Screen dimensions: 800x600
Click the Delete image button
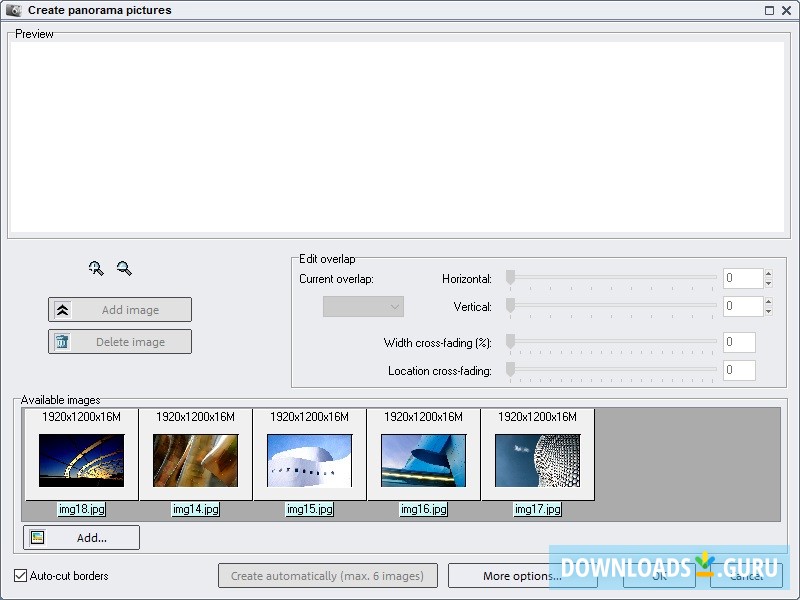[120, 342]
